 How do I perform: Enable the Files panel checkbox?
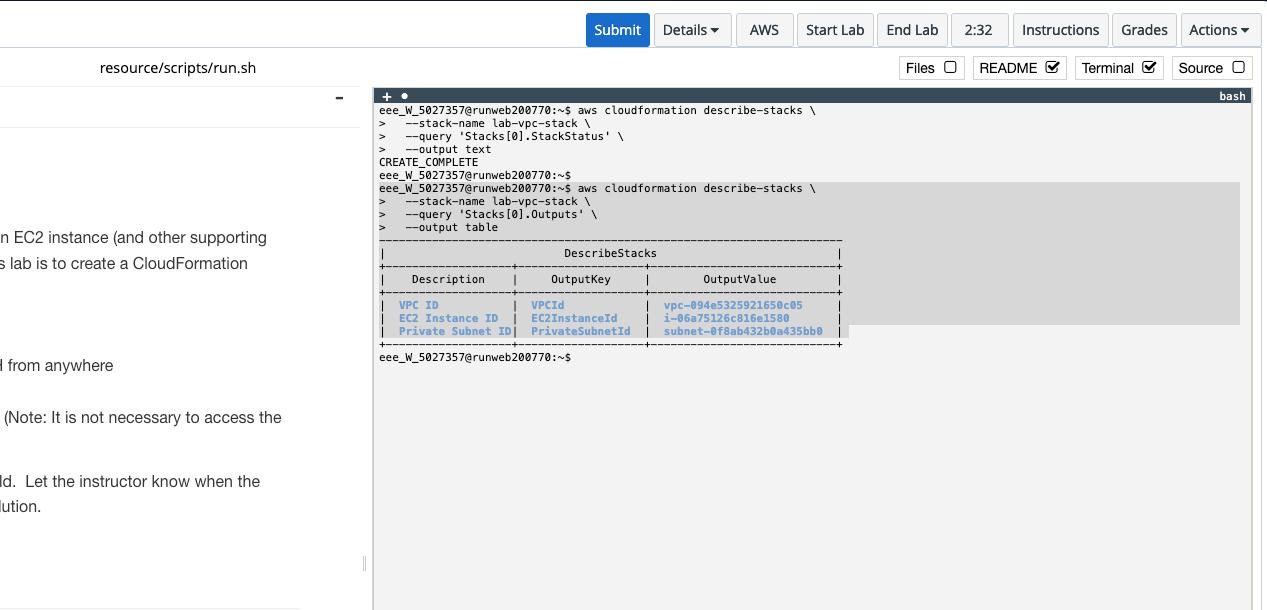pyautogui.click(x=950, y=67)
